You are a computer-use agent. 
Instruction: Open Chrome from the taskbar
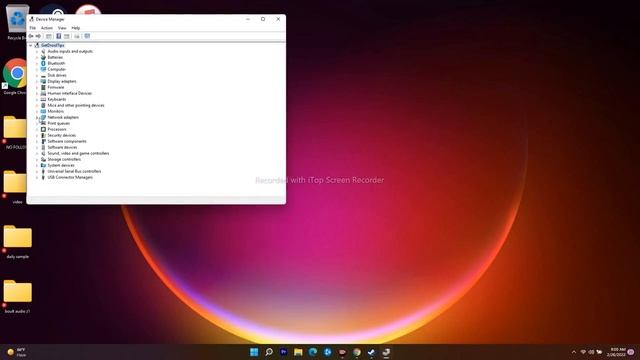[357, 352]
